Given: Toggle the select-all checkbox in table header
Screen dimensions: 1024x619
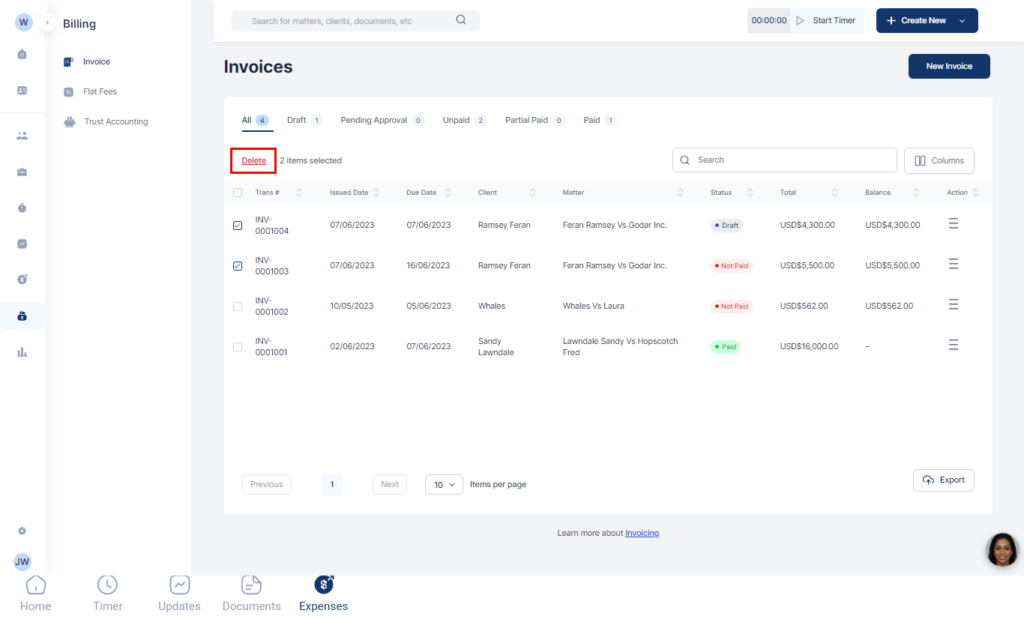Looking at the screenshot, I should (237, 193).
